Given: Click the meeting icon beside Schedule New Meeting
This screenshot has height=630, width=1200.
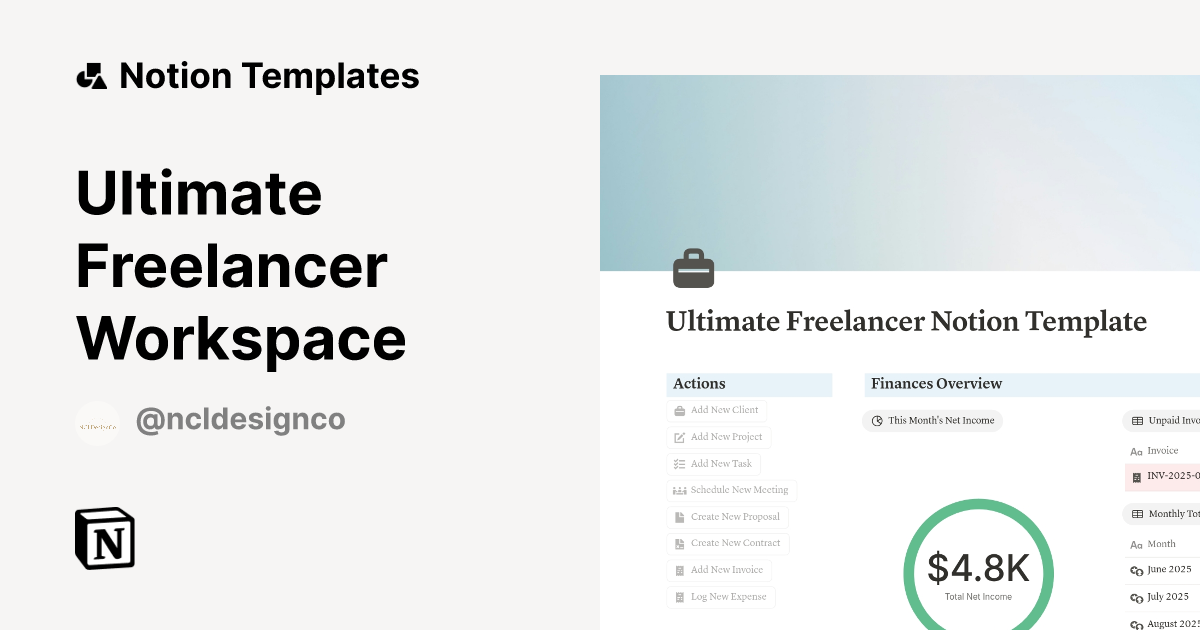Looking at the screenshot, I should 678,490.
